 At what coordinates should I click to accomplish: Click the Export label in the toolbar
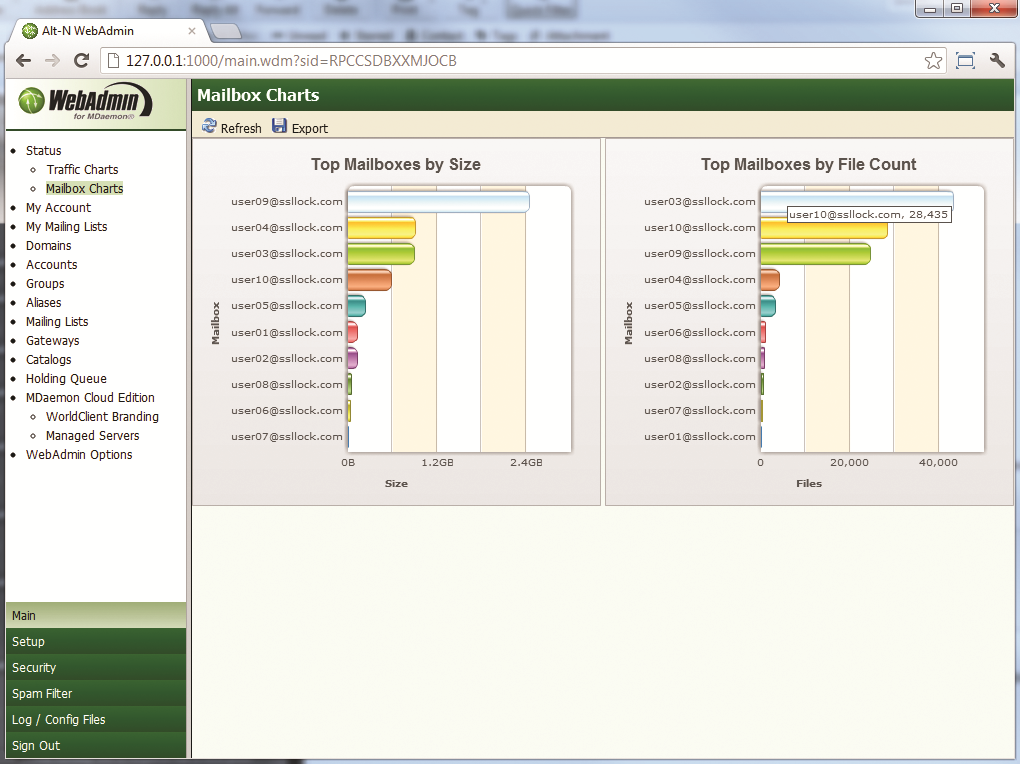310,128
